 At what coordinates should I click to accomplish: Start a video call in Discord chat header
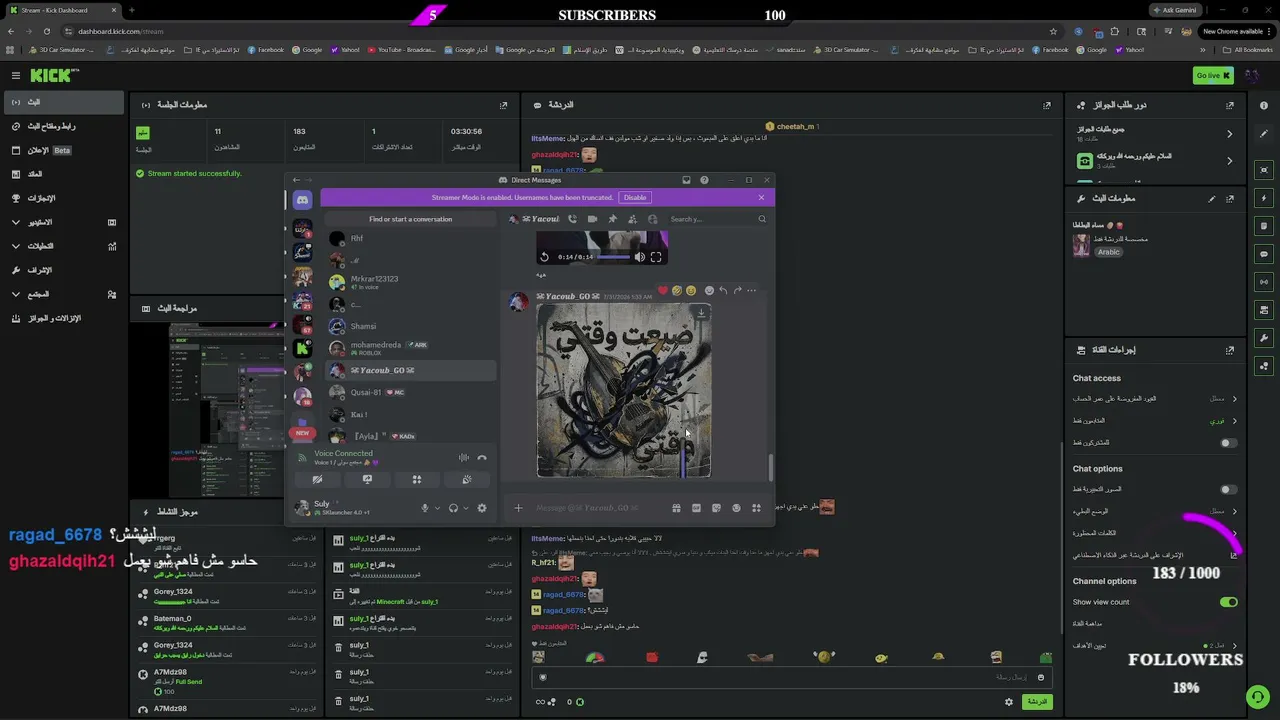pyautogui.click(x=592, y=219)
